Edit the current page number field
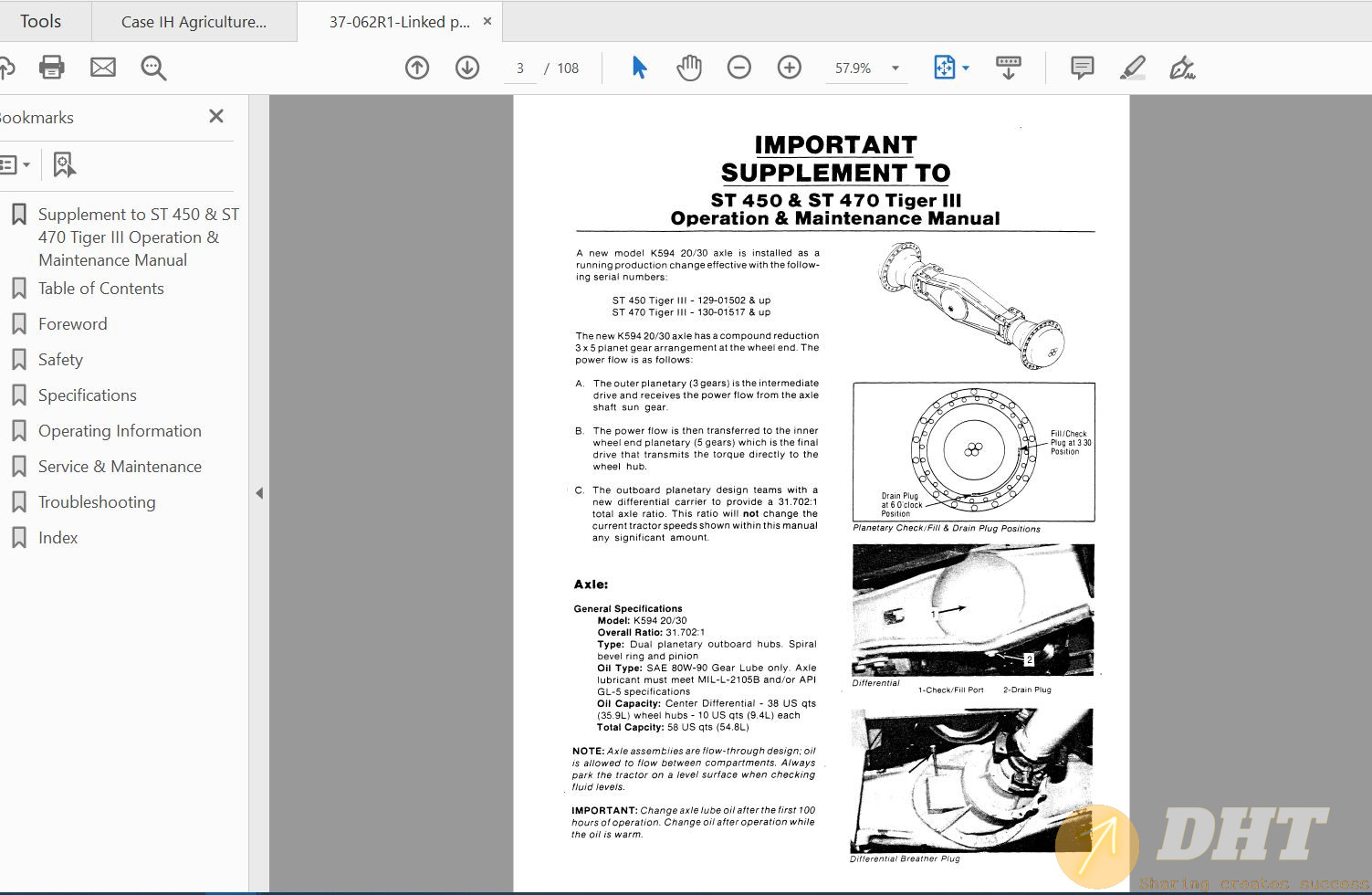The image size is (1372, 895). pos(520,68)
